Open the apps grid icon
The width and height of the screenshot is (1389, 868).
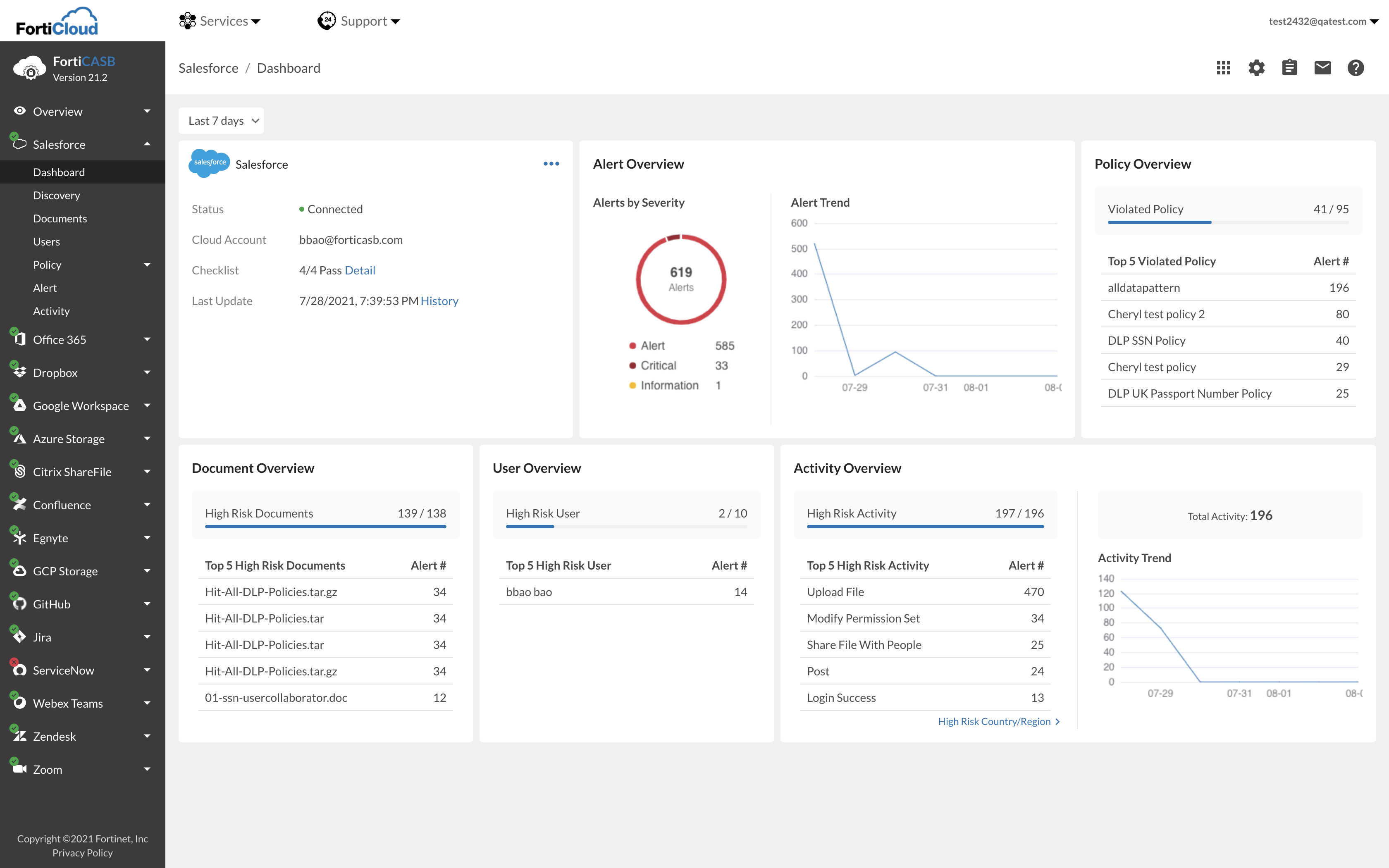point(1223,68)
